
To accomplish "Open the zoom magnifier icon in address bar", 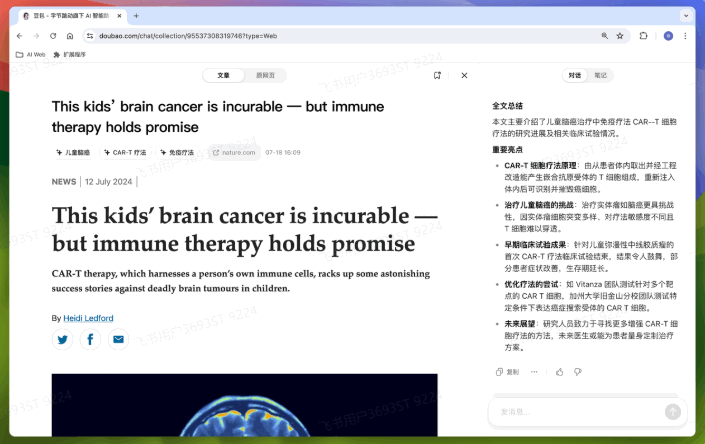I will (605, 36).
